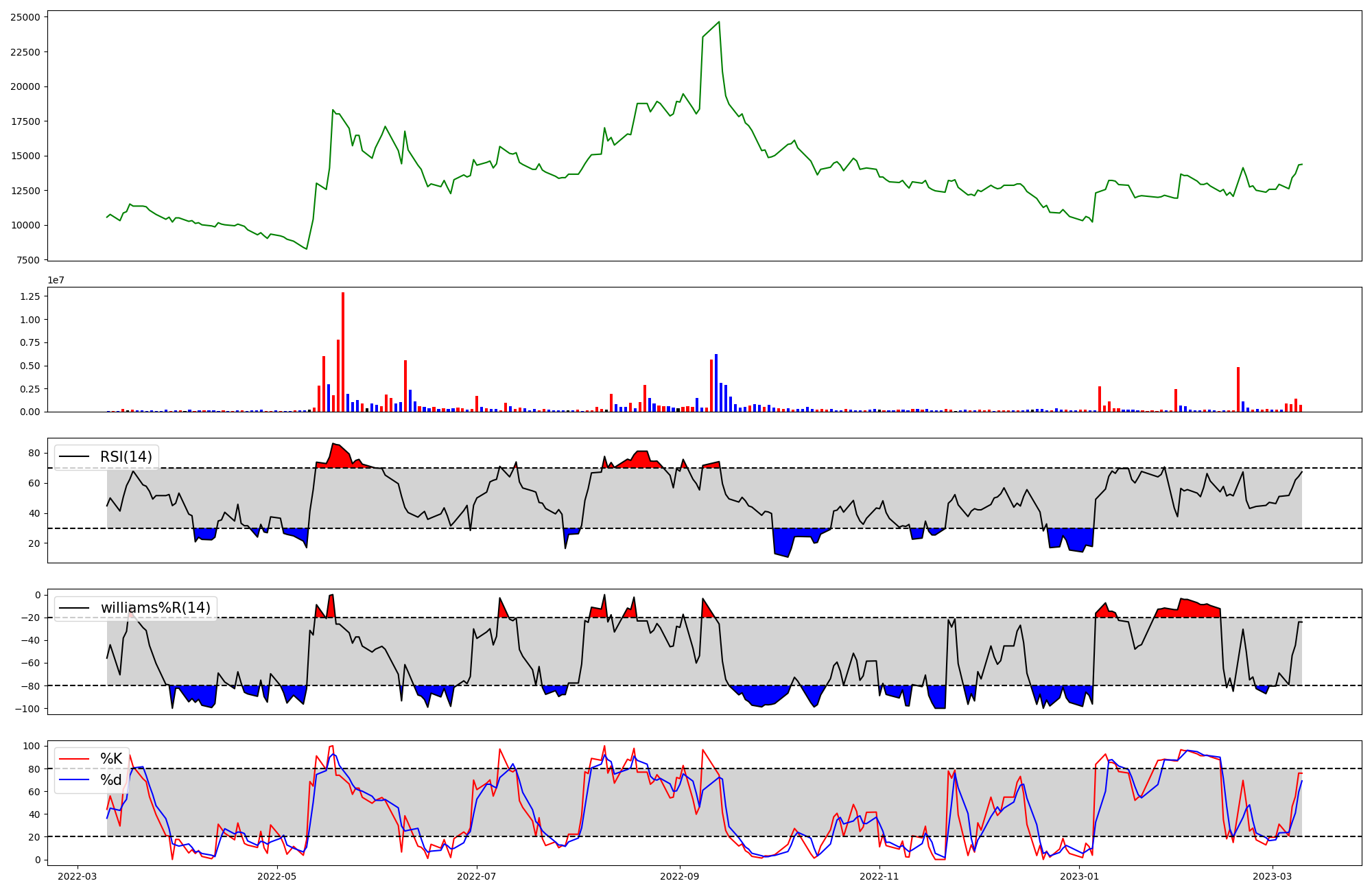The height and width of the screenshot is (892, 1372).
Task: Click the 1e7 volume scale label
Action: 56,280
